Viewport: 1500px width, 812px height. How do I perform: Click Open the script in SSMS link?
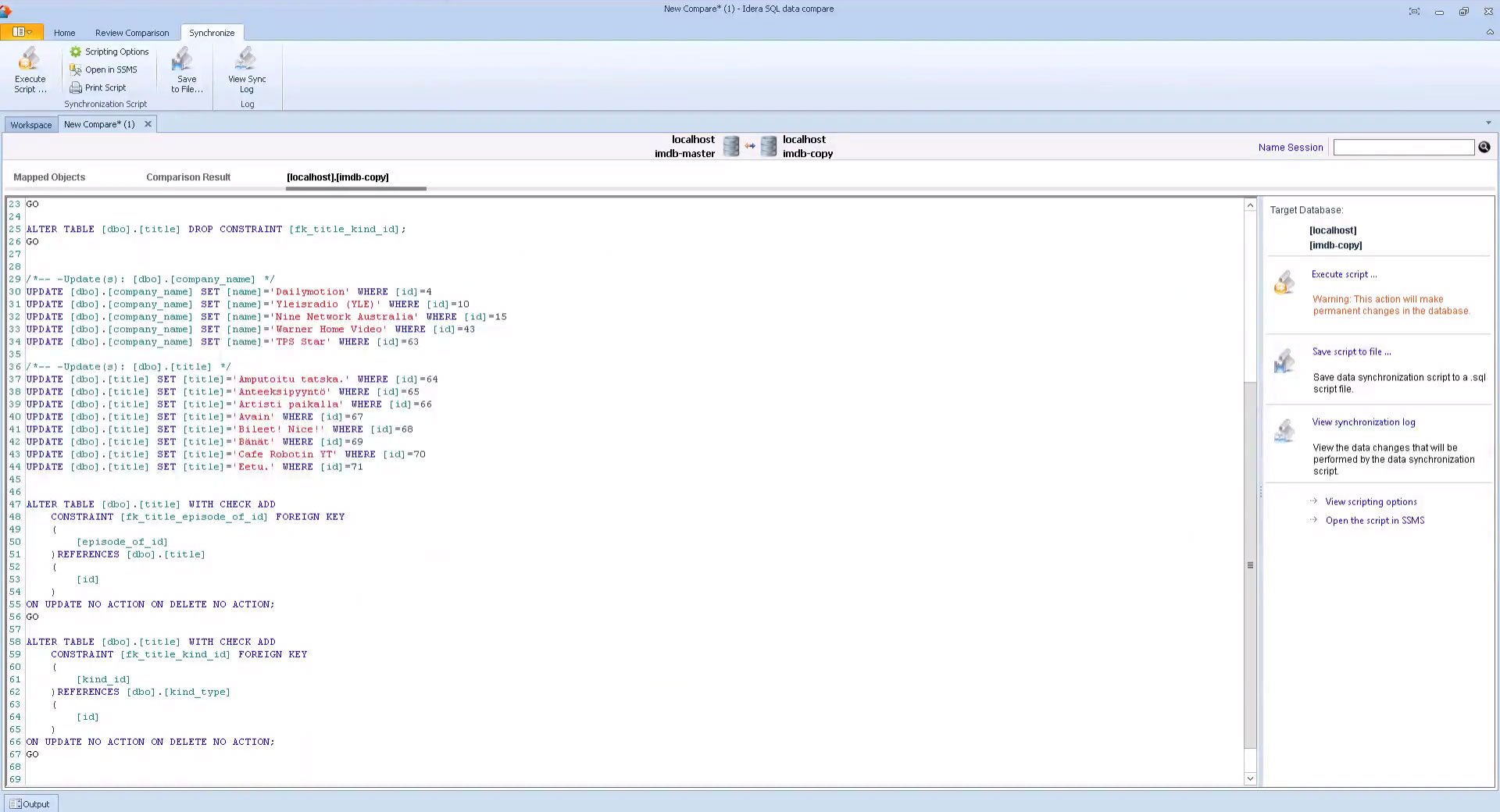click(1374, 521)
